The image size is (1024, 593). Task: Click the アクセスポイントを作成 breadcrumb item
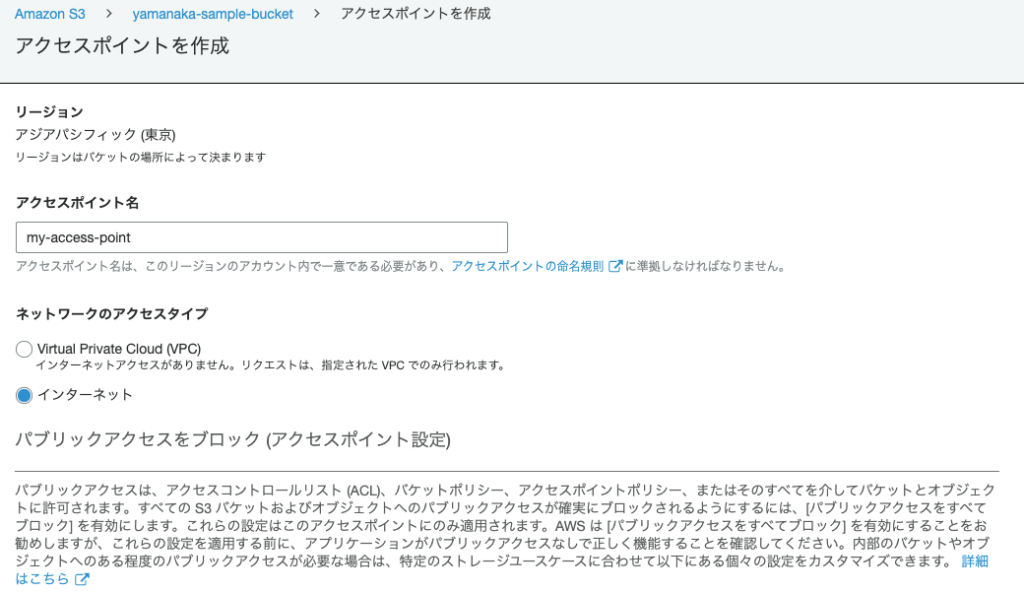[415, 14]
